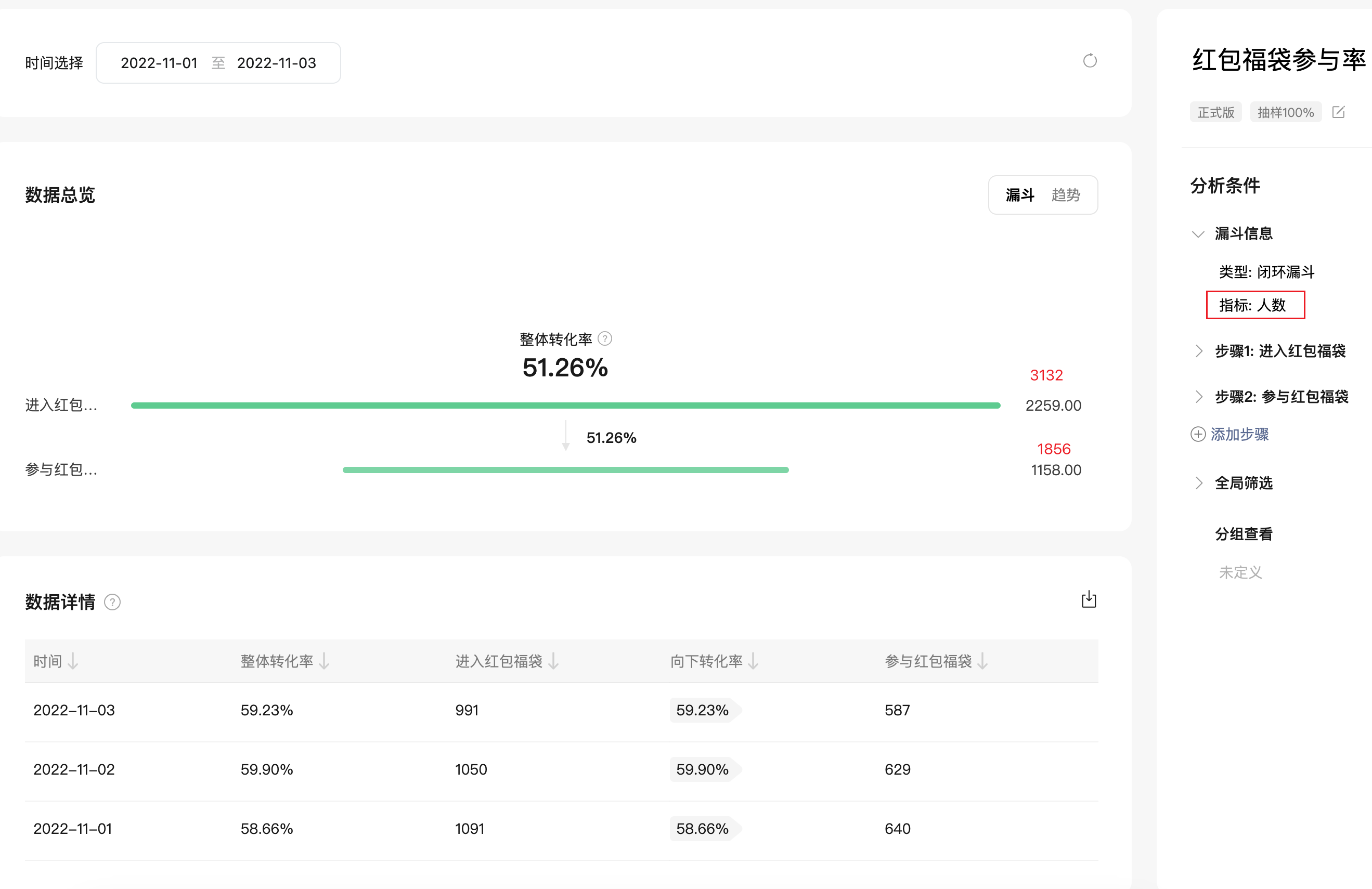Click help icon next to 整体转化率 label
Screen dimensions: 1372x889
pos(605,339)
